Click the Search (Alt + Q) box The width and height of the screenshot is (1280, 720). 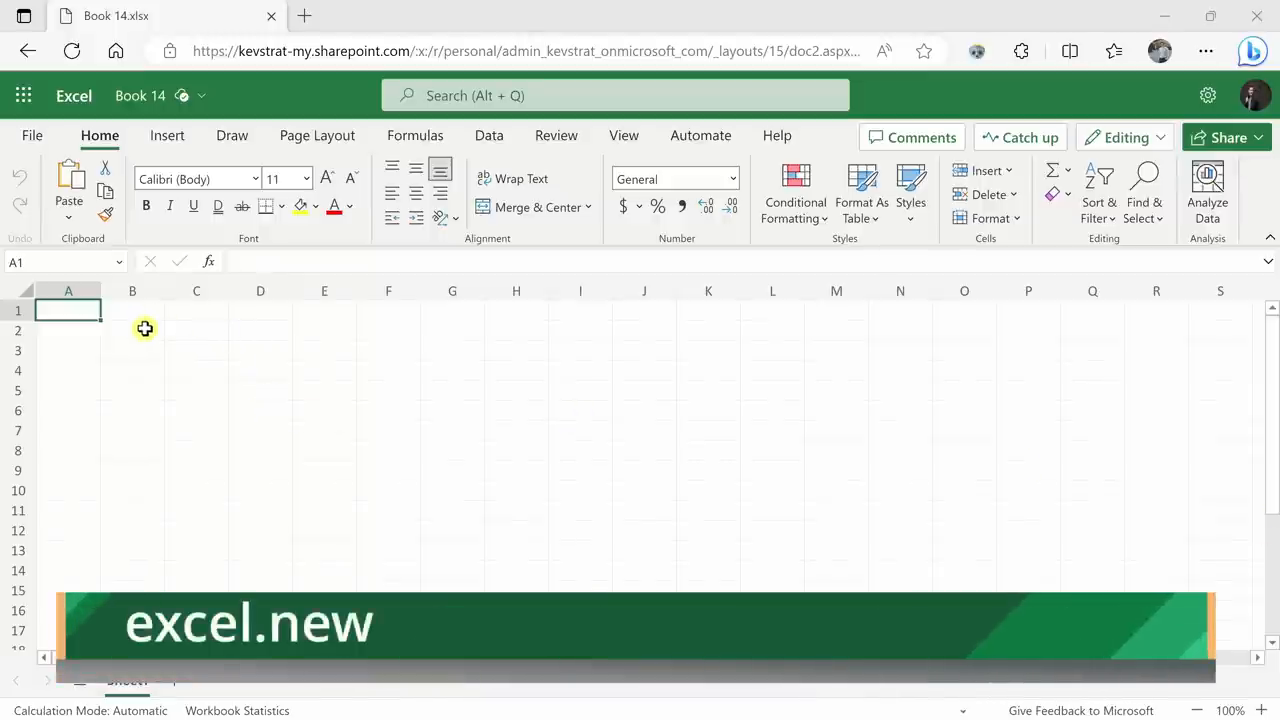point(615,95)
